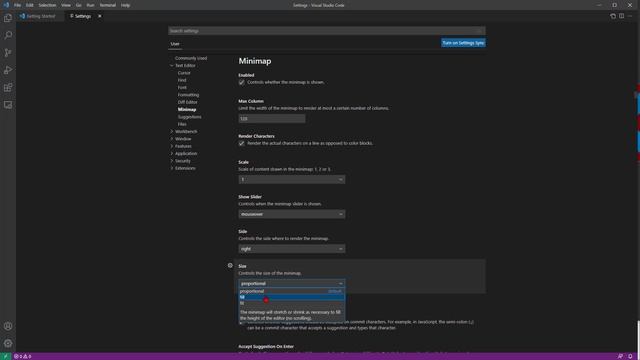Open the Side dropdown

tap(291, 249)
